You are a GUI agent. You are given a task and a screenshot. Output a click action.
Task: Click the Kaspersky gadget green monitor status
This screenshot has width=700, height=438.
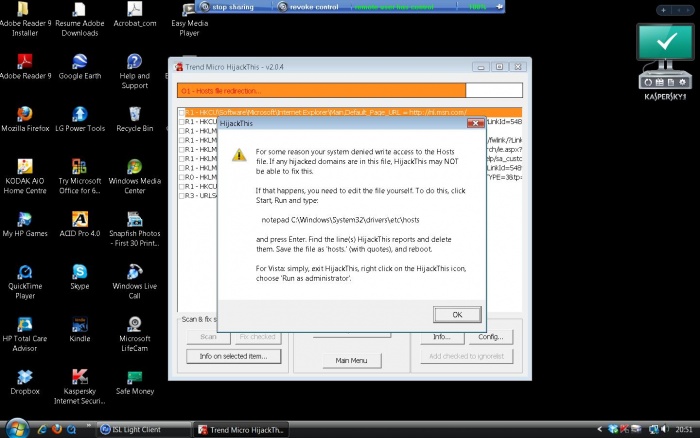[x=665, y=42]
